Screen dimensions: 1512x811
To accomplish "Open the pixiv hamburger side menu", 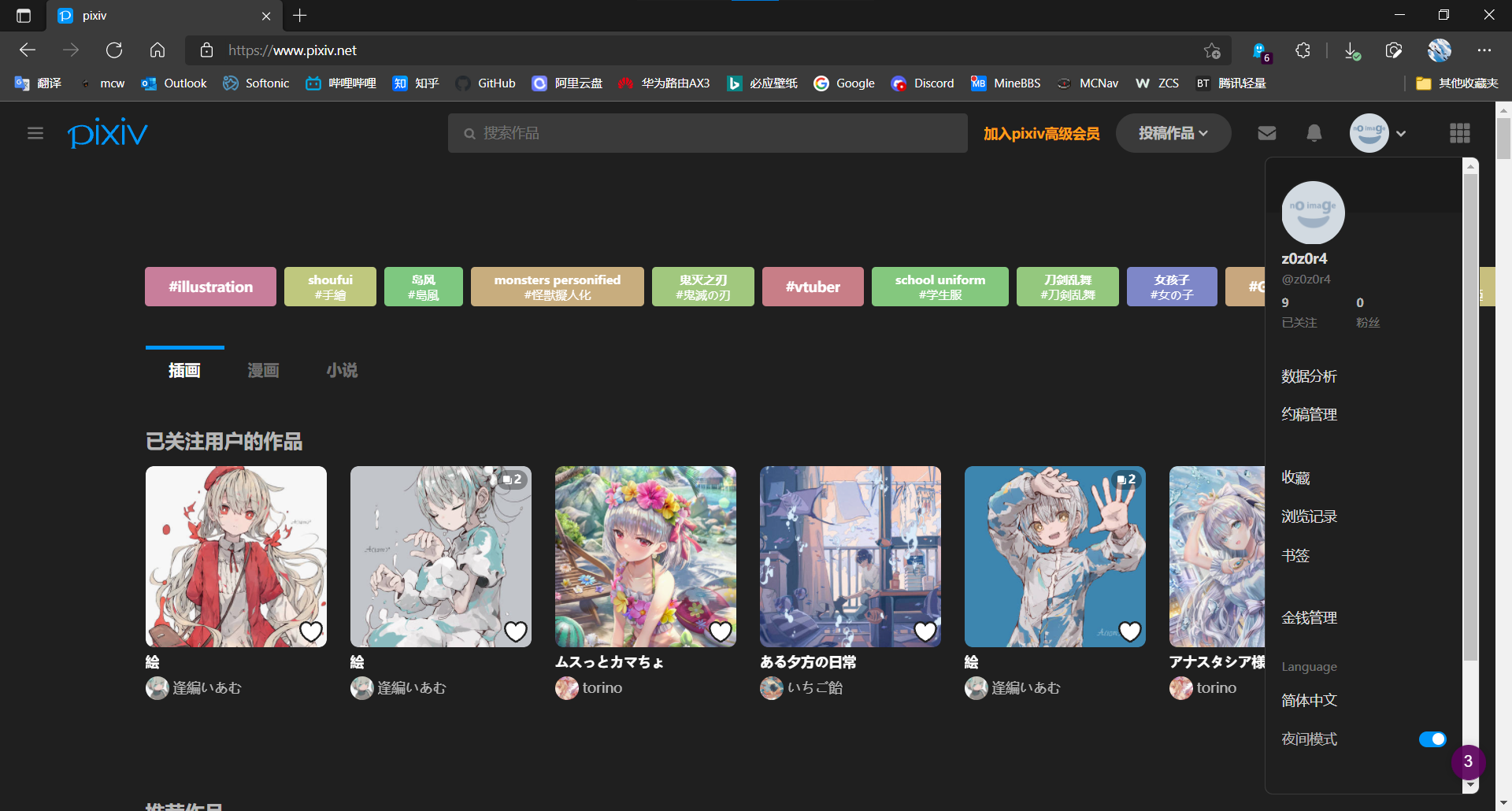I will click(x=35, y=134).
